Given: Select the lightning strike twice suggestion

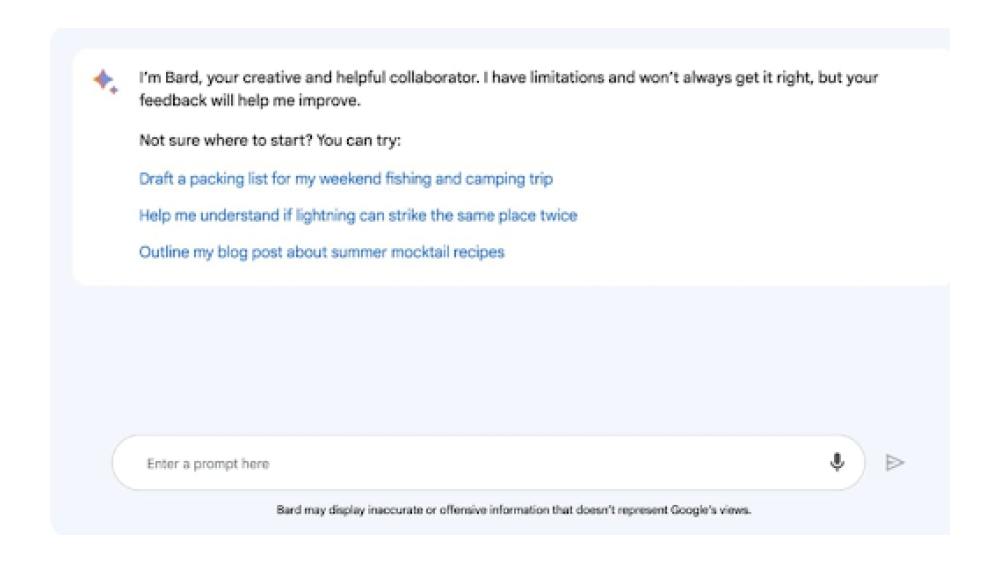Looking at the screenshot, I should pyautogui.click(x=357, y=215).
